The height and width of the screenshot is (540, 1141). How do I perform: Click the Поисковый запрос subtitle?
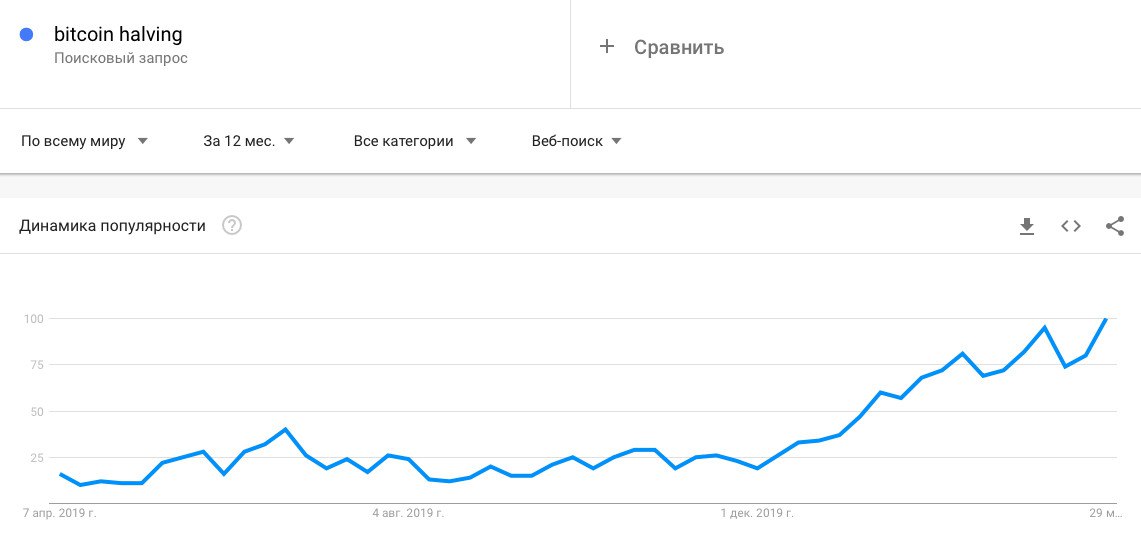(121, 58)
